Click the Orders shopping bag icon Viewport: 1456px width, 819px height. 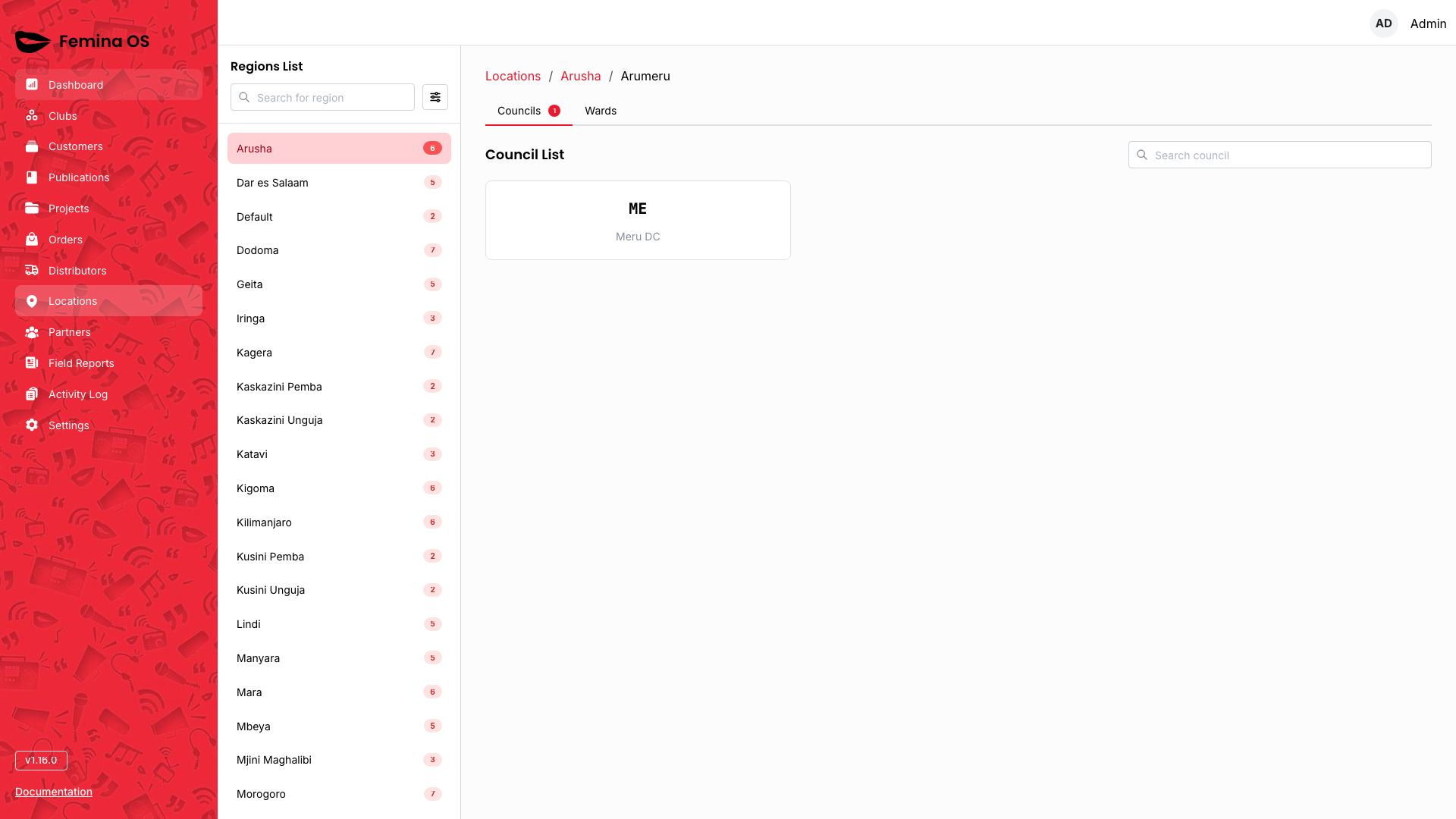click(32, 239)
